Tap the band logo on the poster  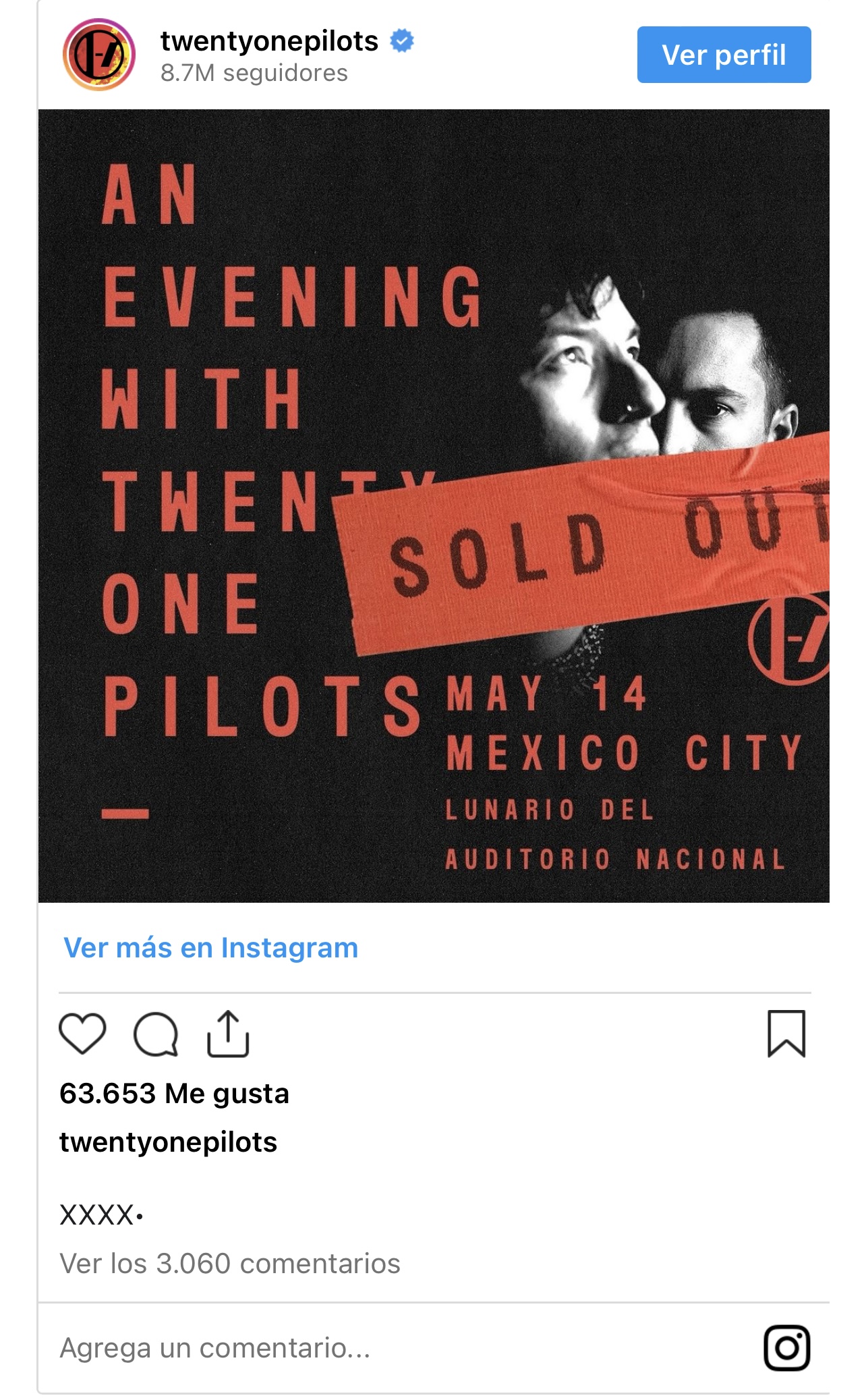[x=789, y=639]
